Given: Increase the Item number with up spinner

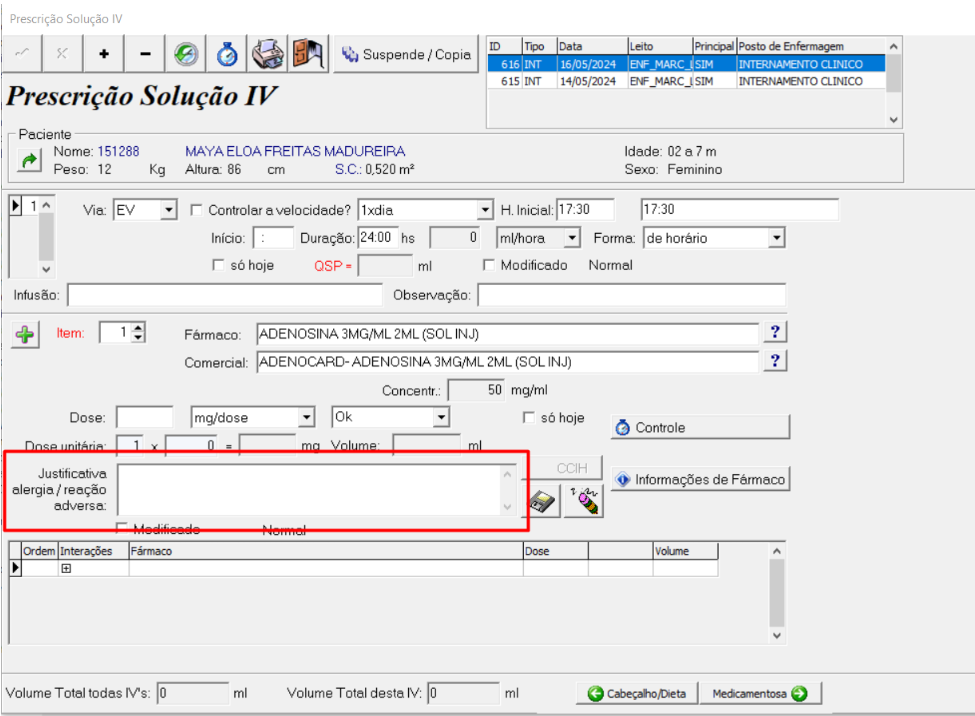Looking at the screenshot, I should 139,328.
